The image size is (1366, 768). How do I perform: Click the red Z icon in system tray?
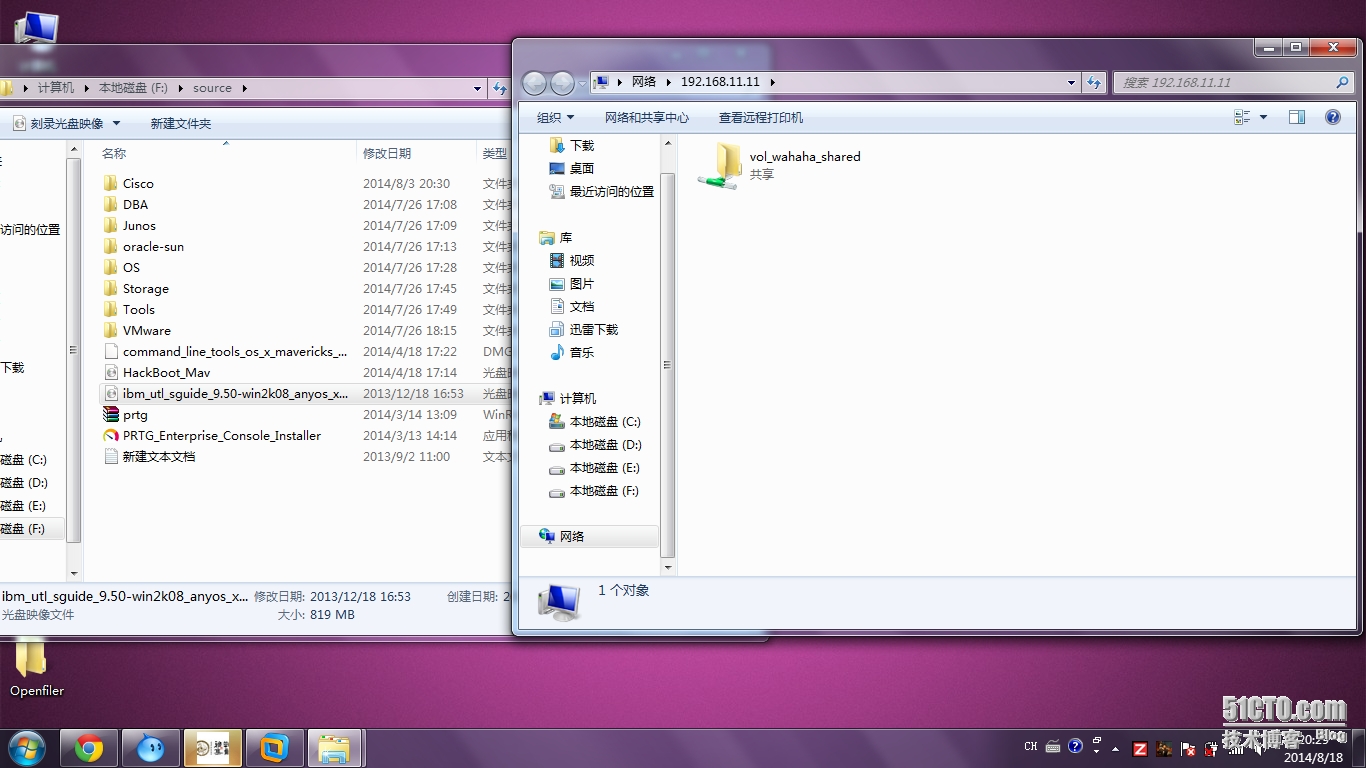pyautogui.click(x=1139, y=748)
